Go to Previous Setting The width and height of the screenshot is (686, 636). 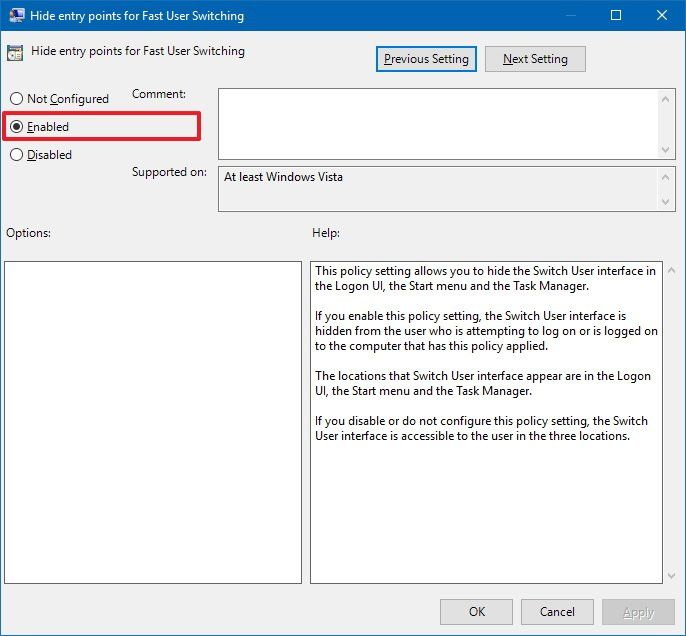426,59
